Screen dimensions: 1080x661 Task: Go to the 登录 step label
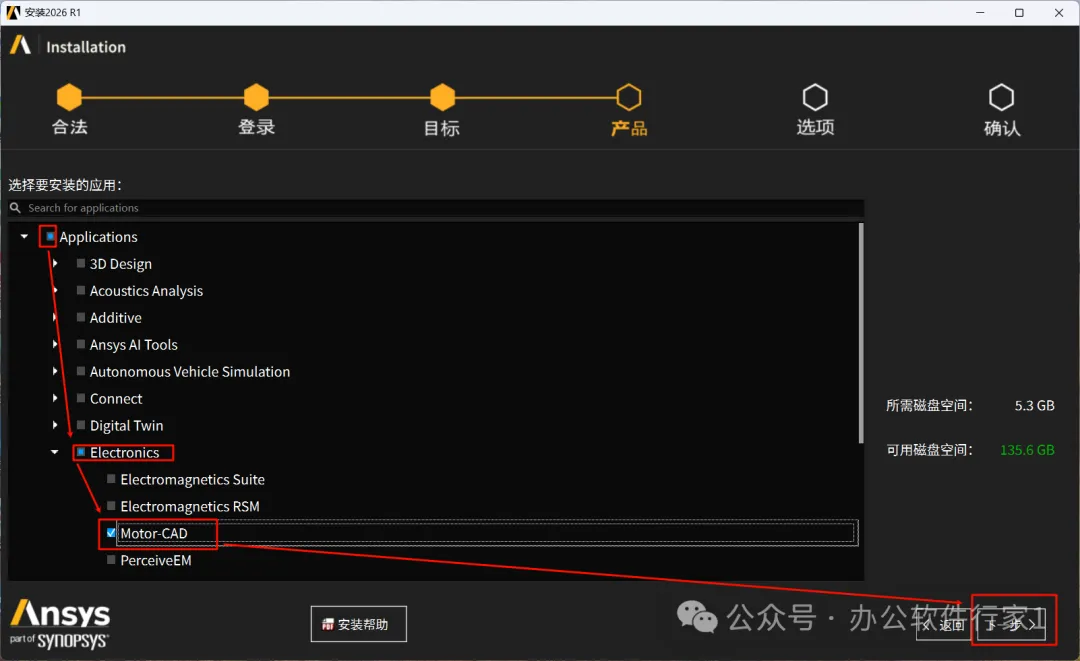click(256, 127)
